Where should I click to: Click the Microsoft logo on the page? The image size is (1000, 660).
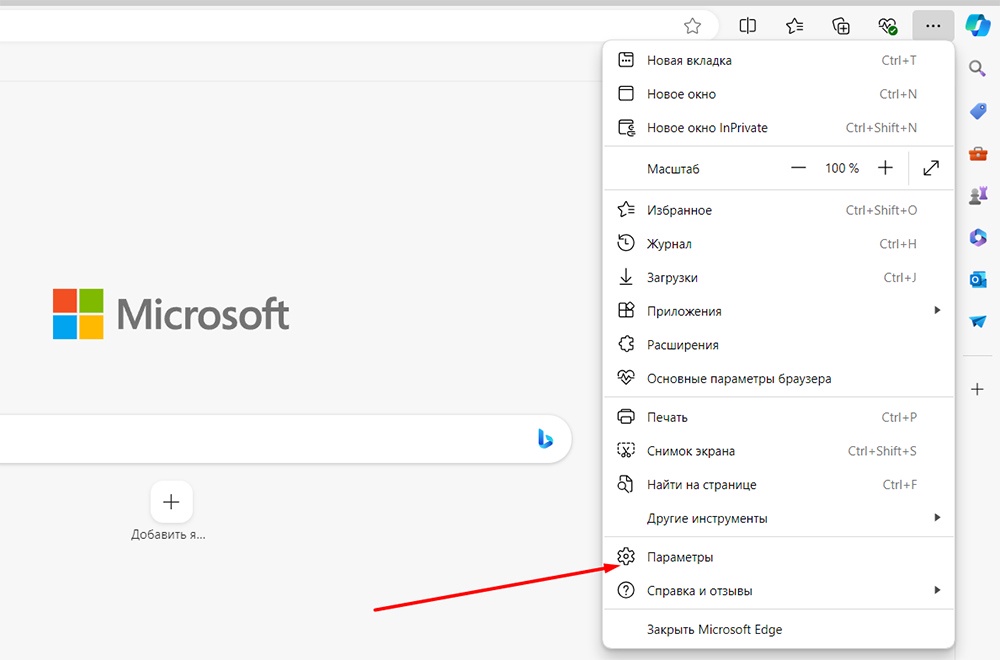[171, 314]
